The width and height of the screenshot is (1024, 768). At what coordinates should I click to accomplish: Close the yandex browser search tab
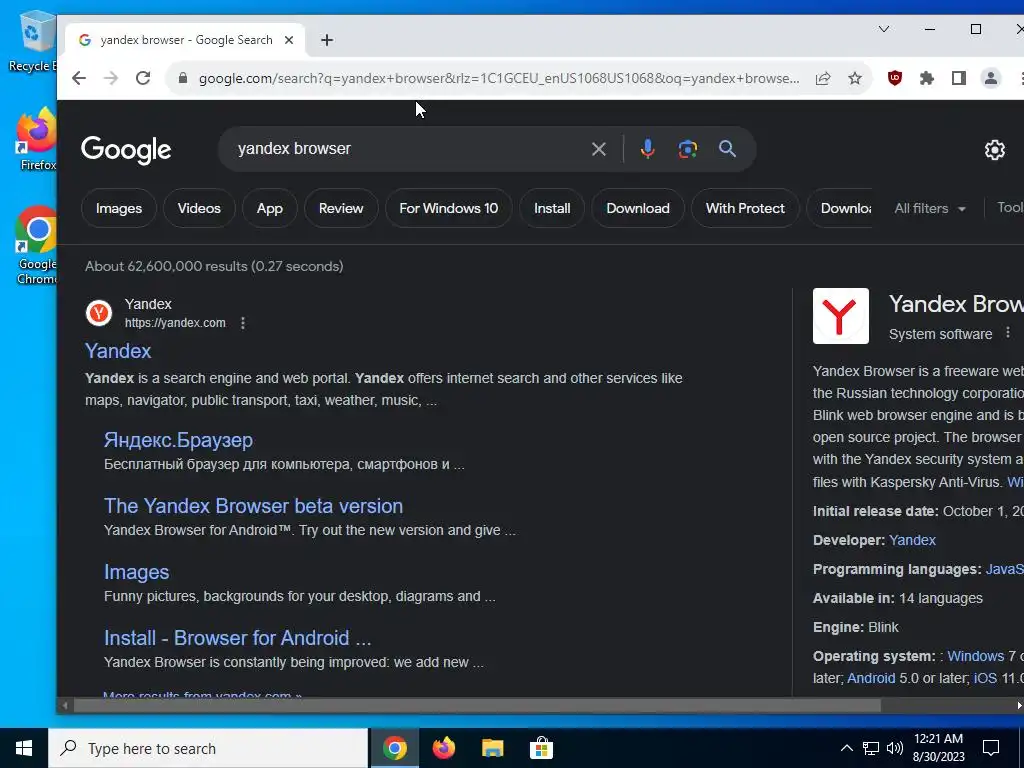pyautogui.click(x=289, y=40)
